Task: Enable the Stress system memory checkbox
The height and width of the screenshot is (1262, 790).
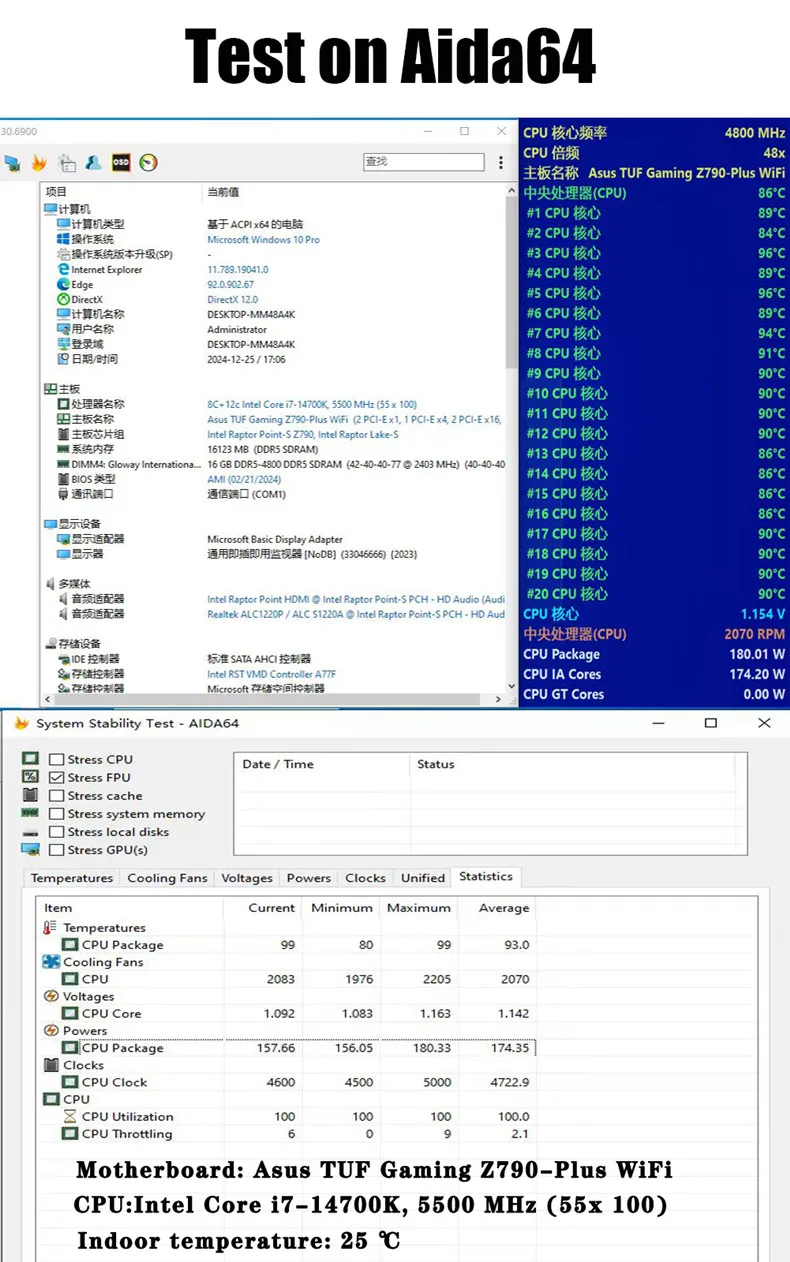Action: click(57, 814)
